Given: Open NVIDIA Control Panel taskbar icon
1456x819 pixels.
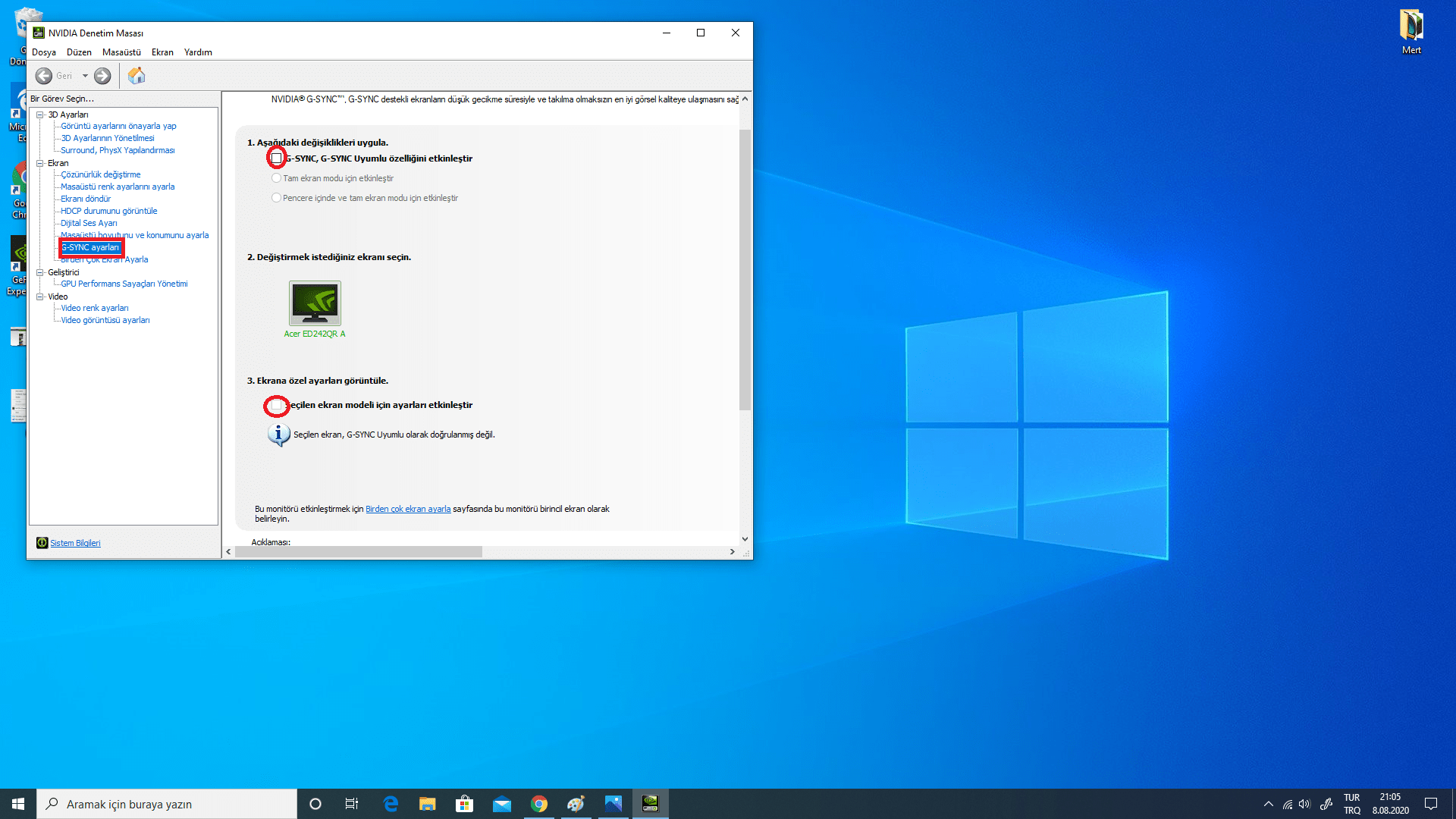Looking at the screenshot, I should click(x=650, y=804).
